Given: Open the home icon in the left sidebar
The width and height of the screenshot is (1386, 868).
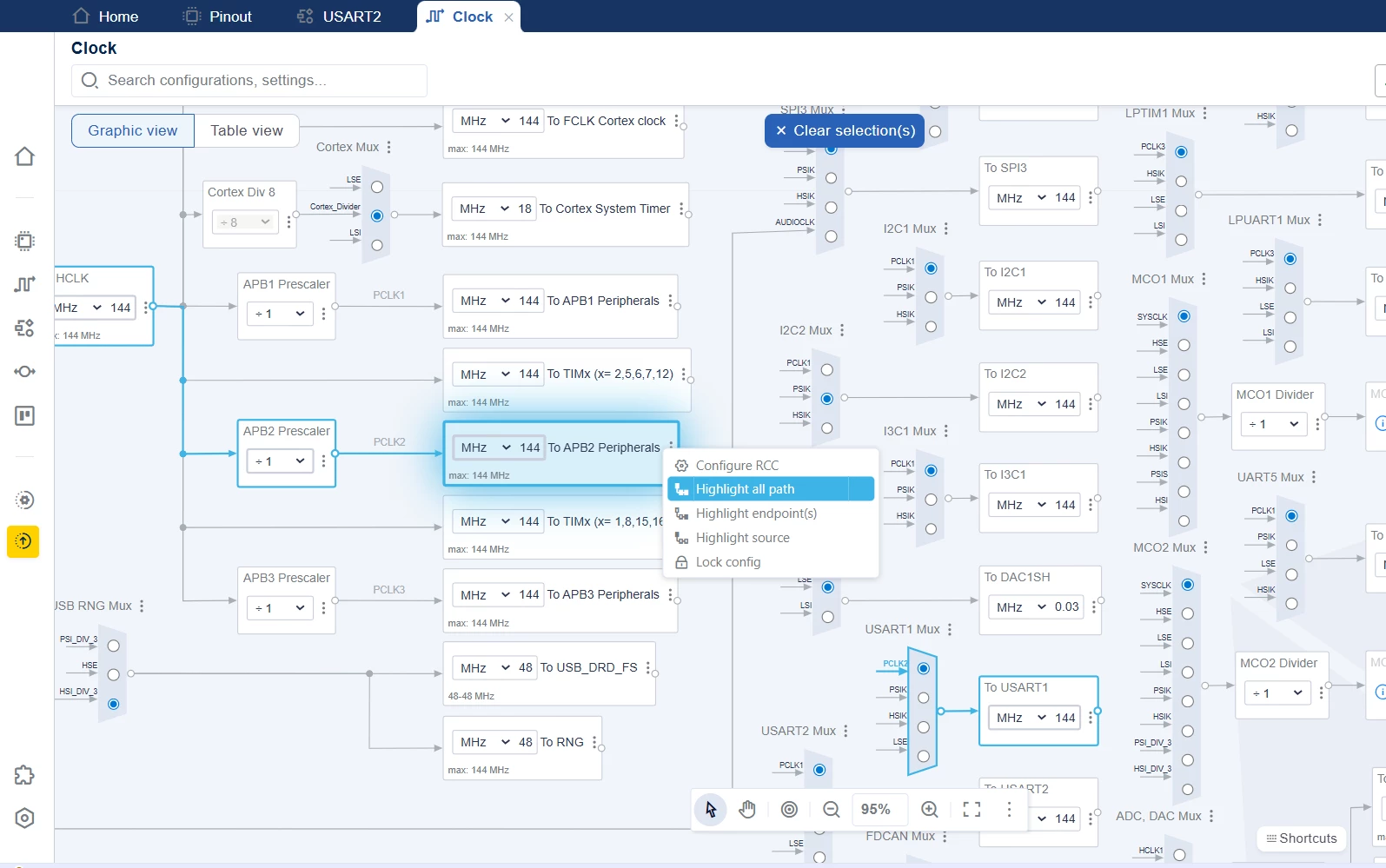Looking at the screenshot, I should [24, 156].
